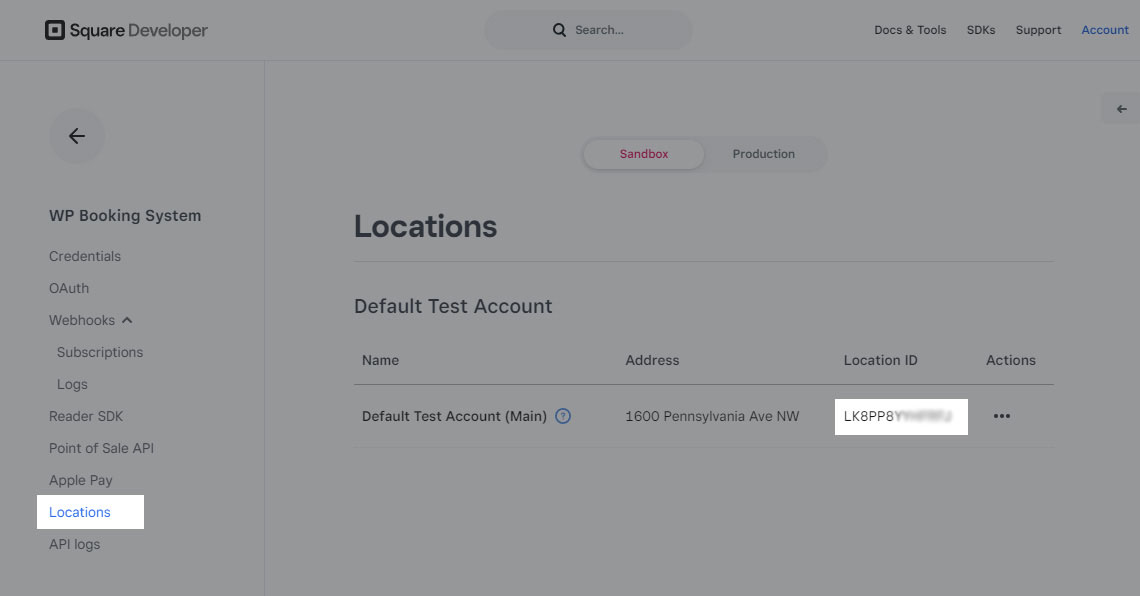Click the search magnifier icon
Image resolution: width=1140 pixels, height=596 pixels.
[559, 30]
